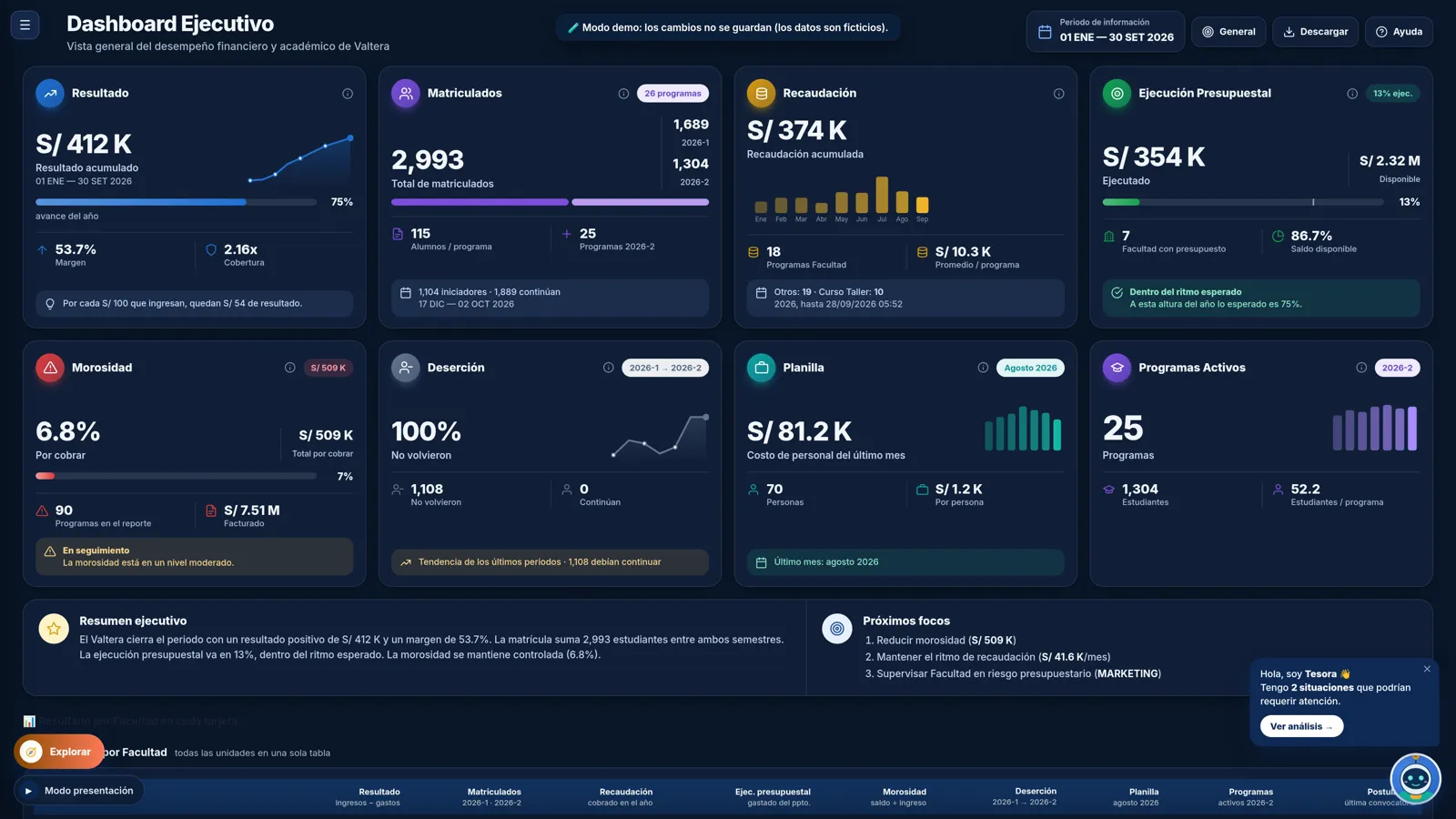This screenshot has height=819, width=1456.
Task: Click the Recaudación card info icon
Action: point(1058,94)
